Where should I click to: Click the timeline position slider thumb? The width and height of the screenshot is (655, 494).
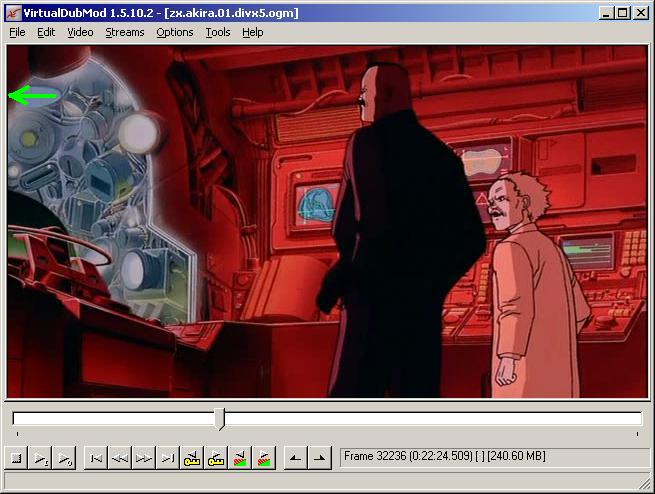[x=220, y=419]
